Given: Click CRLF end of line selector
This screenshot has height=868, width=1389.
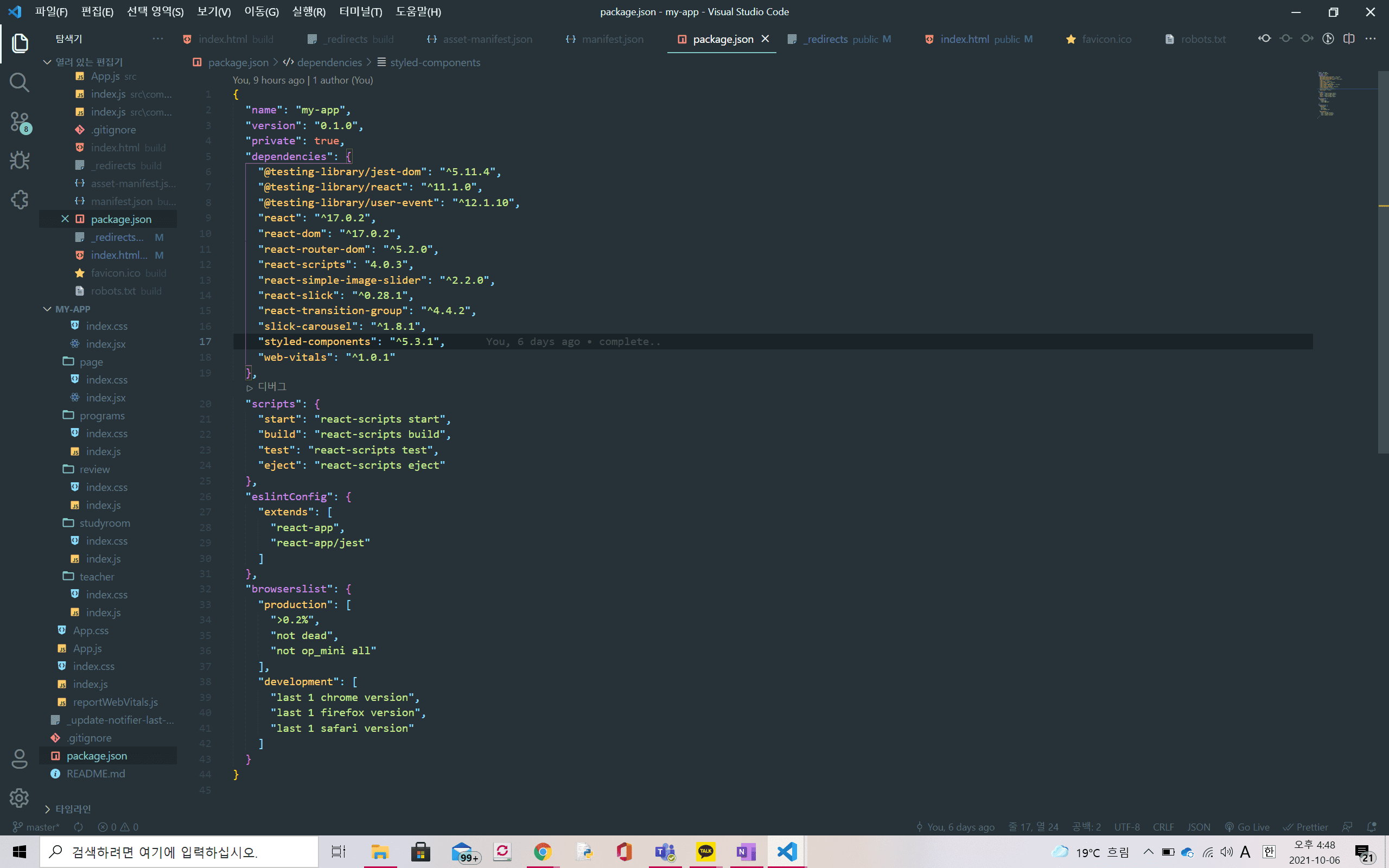Looking at the screenshot, I should [x=1163, y=827].
